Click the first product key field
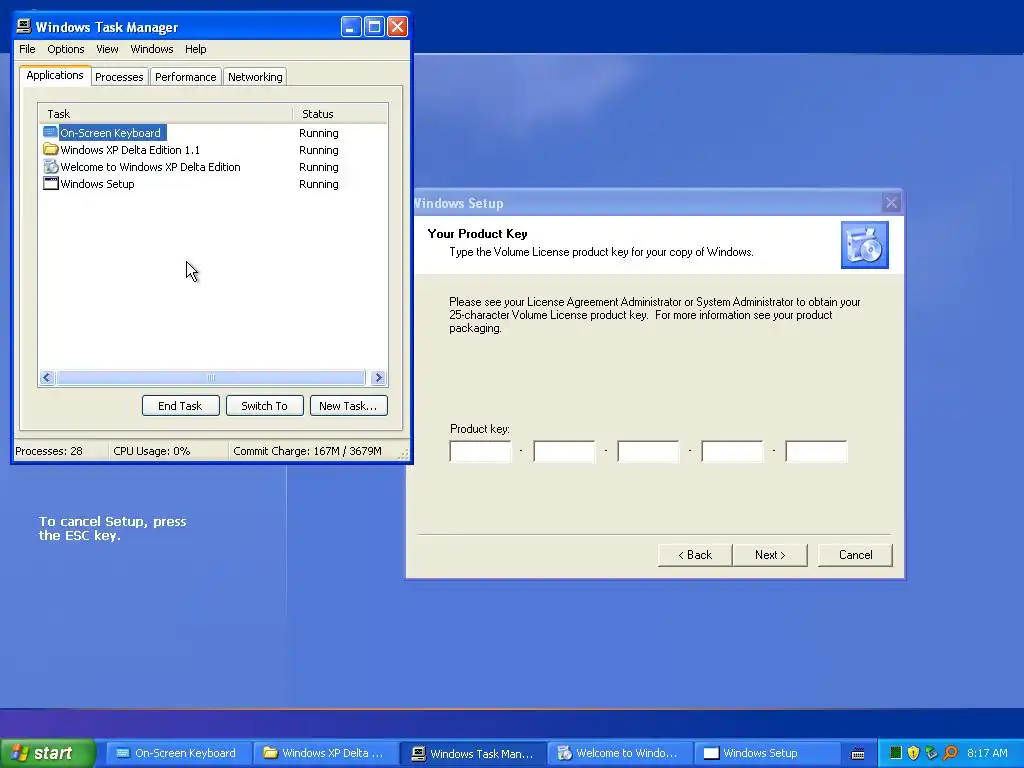Image resolution: width=1024 pixels, height=768 pixels. coord(481,451)
